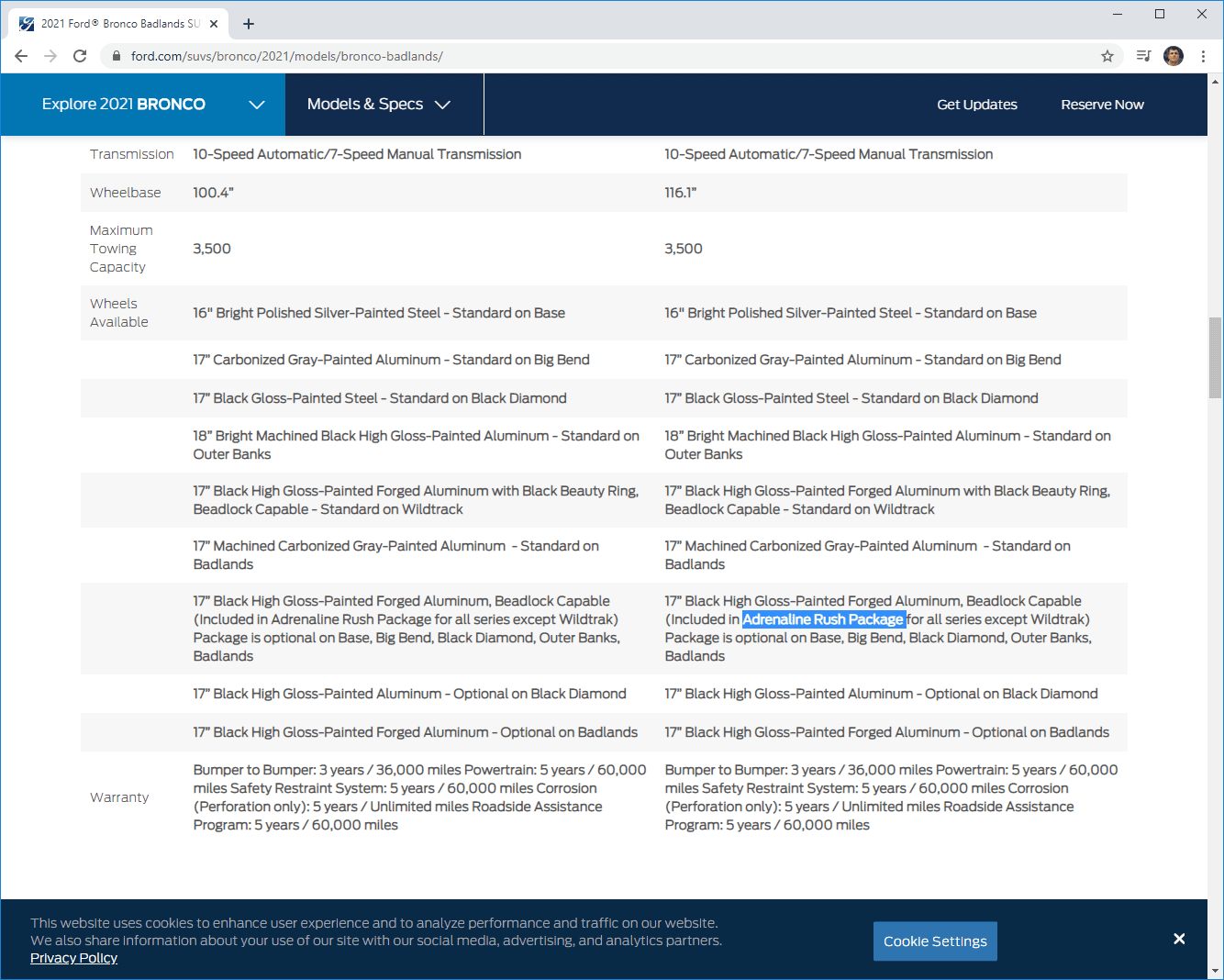The image size is (1224, 980).
Task: Bookmark this page with the star icon
Action: 1107,56
